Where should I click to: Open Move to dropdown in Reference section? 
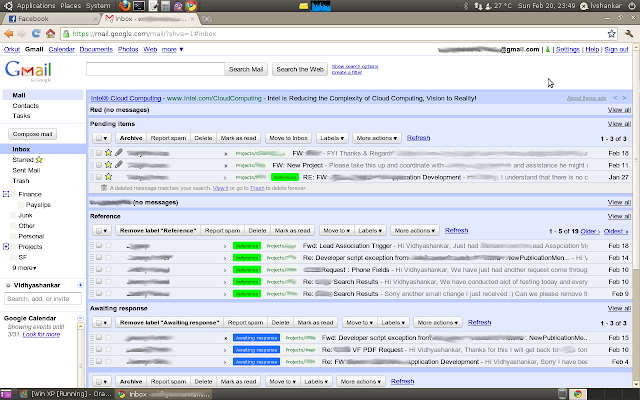[x=337, y=230]
